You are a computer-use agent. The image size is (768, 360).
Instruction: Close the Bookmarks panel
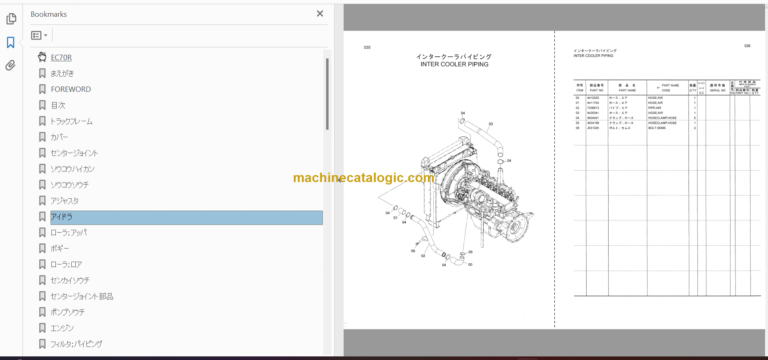point(320,14)
